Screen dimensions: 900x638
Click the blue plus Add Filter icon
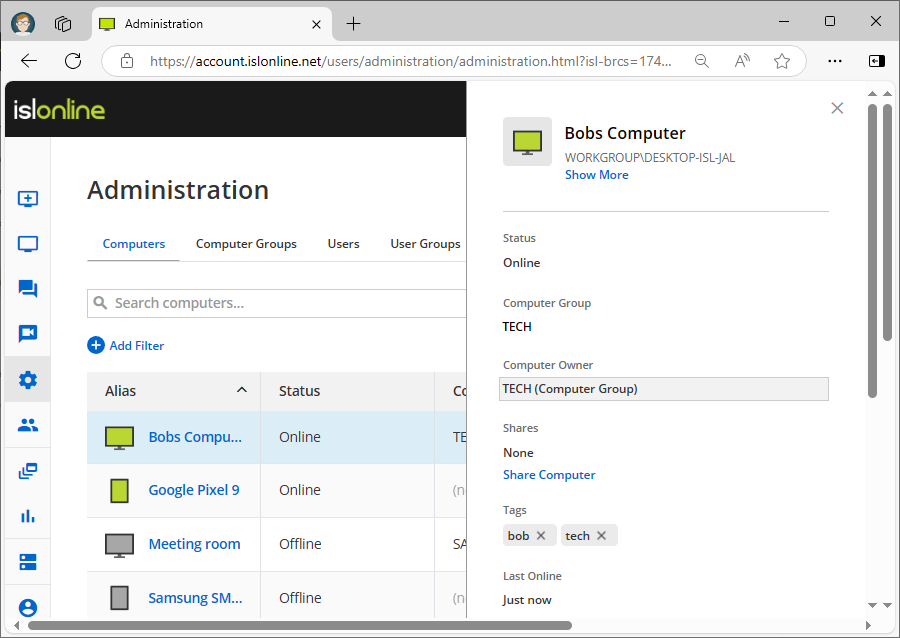[x=96, y=345]
